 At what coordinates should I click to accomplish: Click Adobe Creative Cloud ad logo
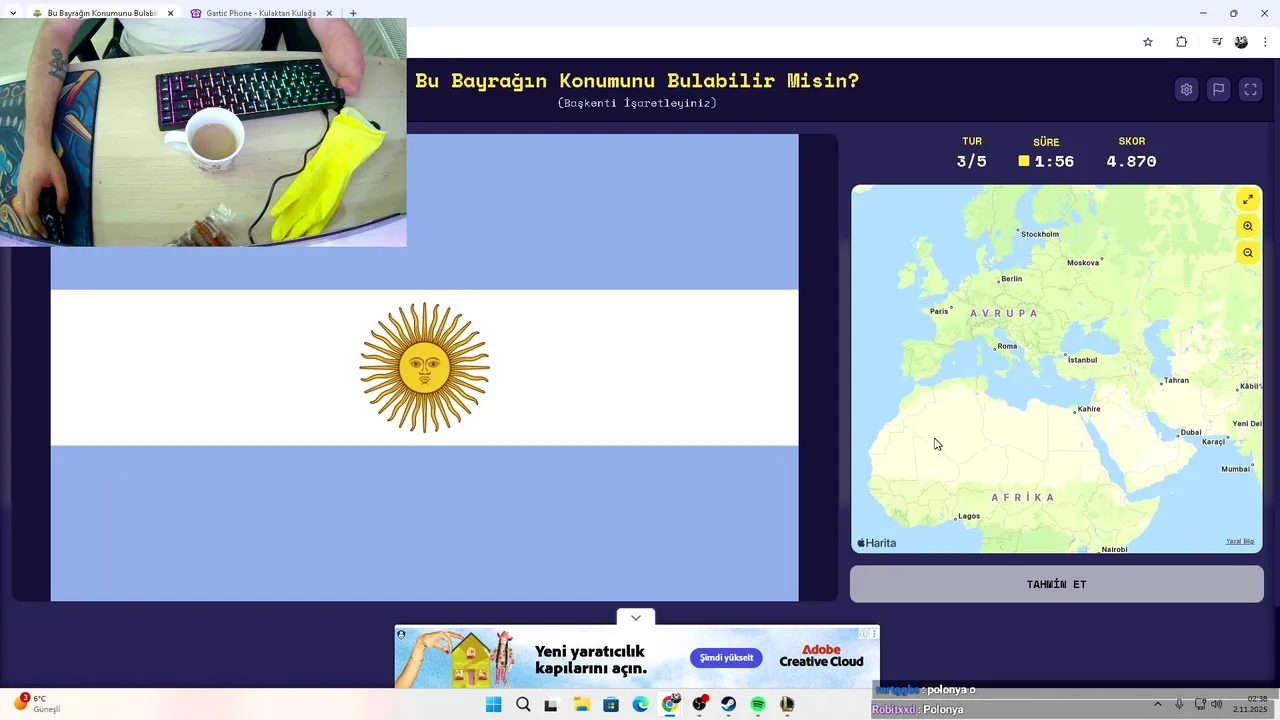tap(821, 656)
